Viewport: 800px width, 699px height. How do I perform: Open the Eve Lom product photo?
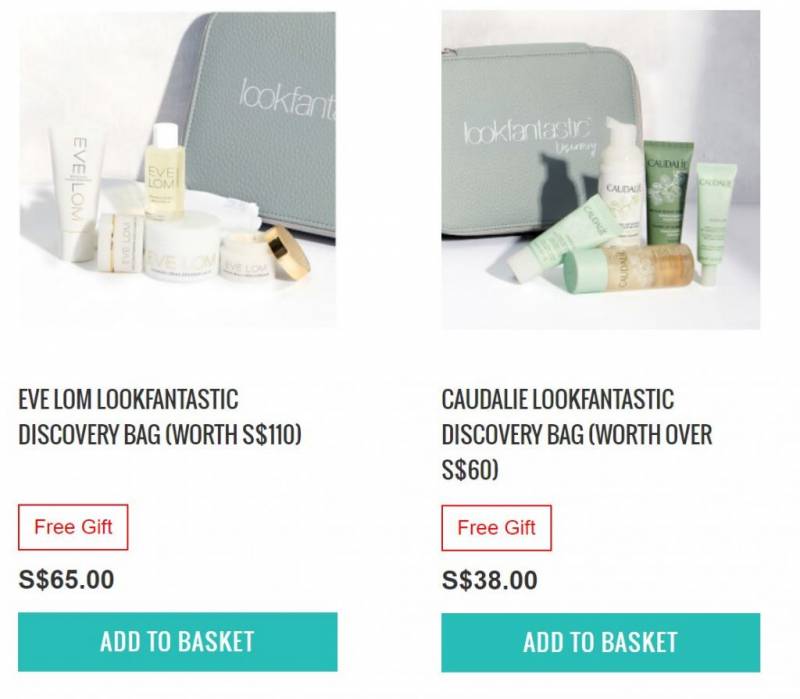pyautogui.click(x=178, y=170)
